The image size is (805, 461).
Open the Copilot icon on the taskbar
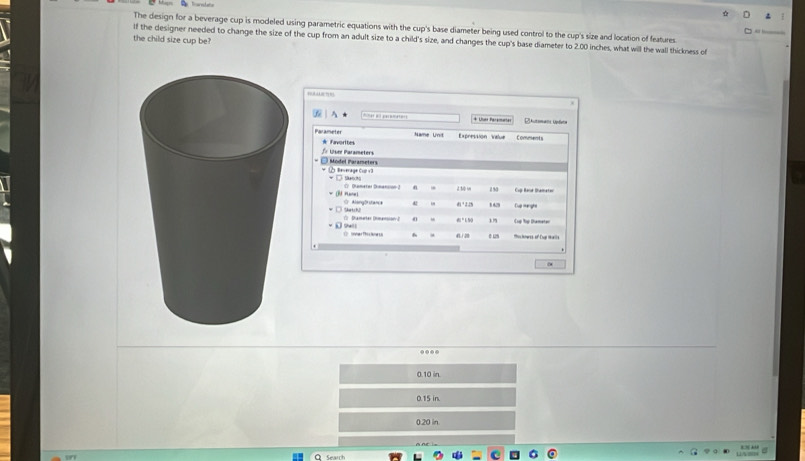point(438,455)
